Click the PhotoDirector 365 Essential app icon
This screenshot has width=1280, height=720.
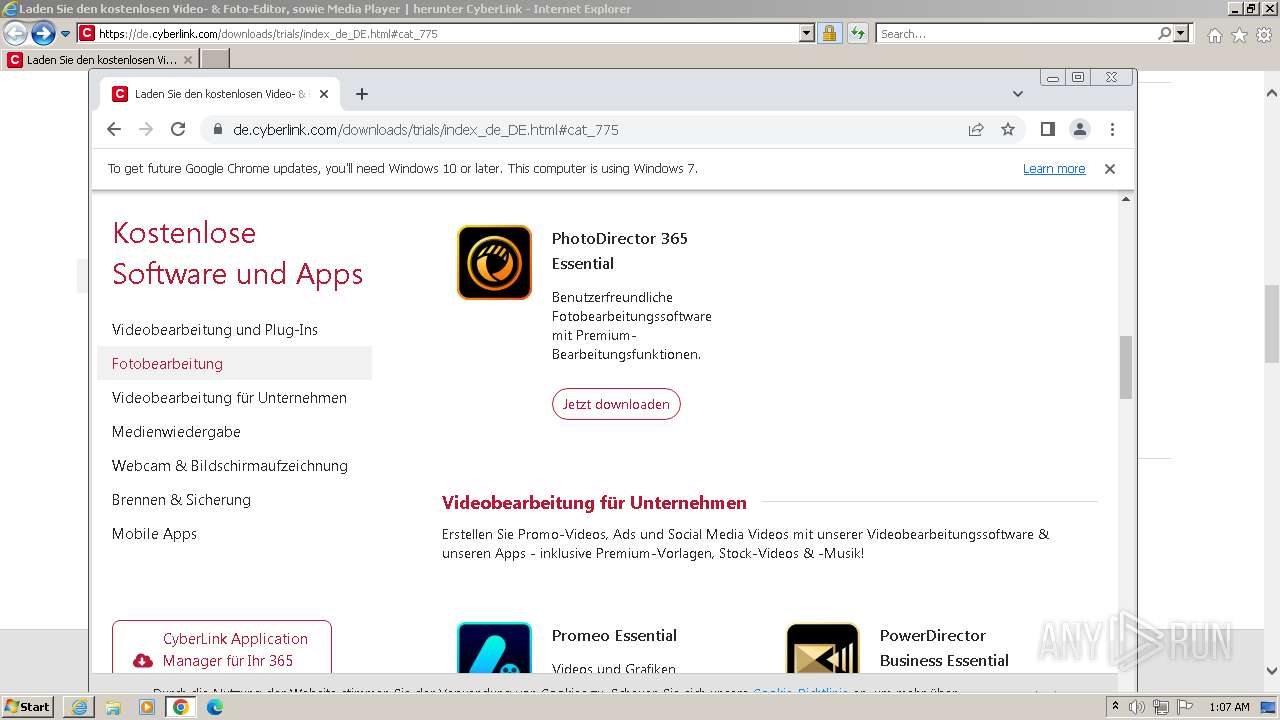click(494, 262)
